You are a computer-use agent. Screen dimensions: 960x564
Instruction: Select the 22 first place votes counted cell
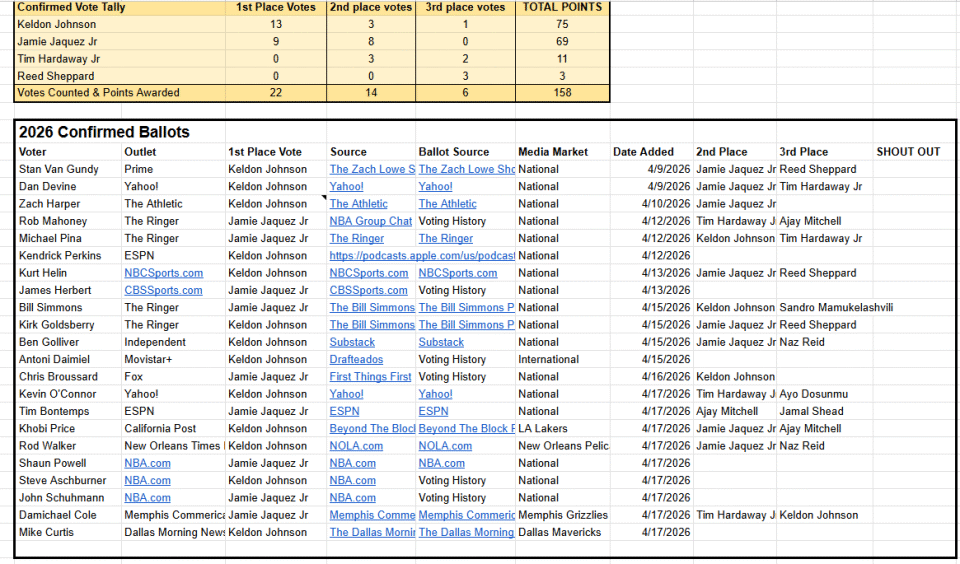click(x=276, y=92)
